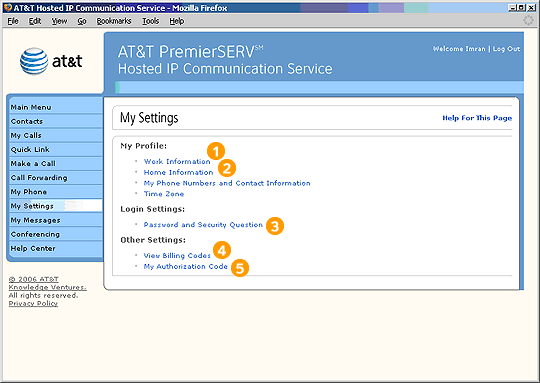This screenshot has width=540, height=383.
Task: Click the My Profile section label
Action: [x=144, y=146]
